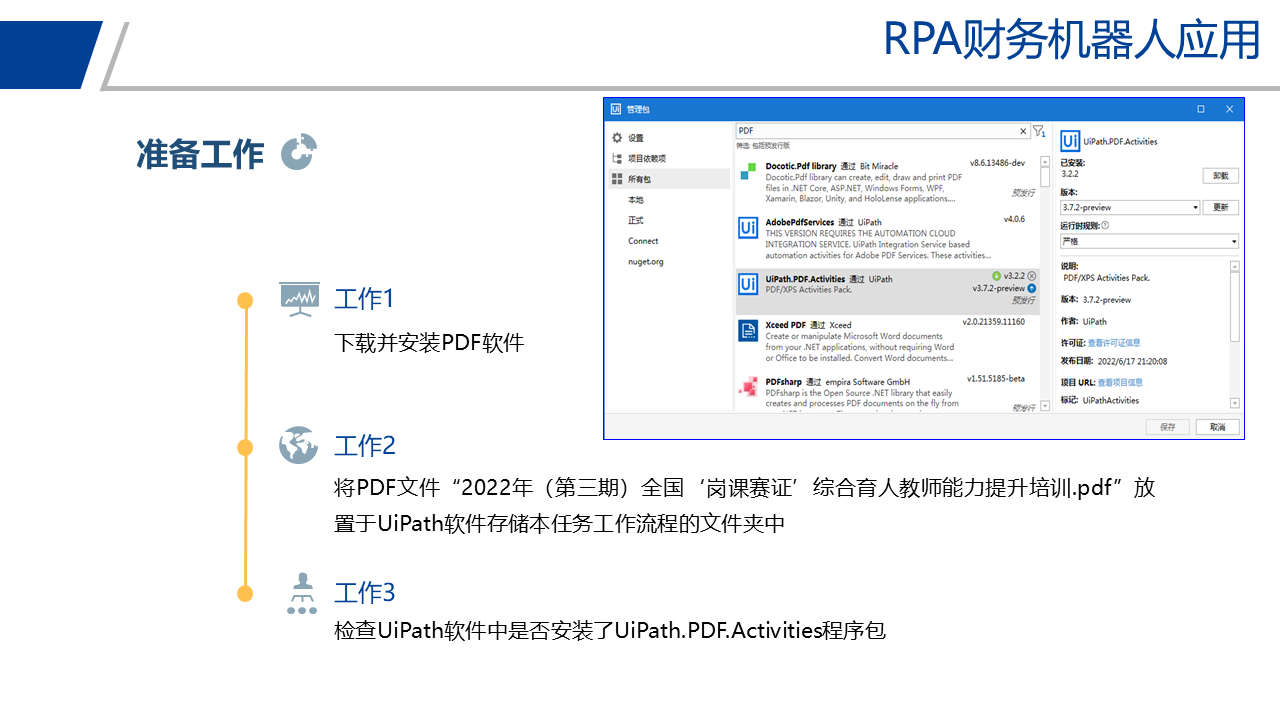1280x720 pixels.
Task: Select the 所有包 grid icon
Action: pos(617,179)
